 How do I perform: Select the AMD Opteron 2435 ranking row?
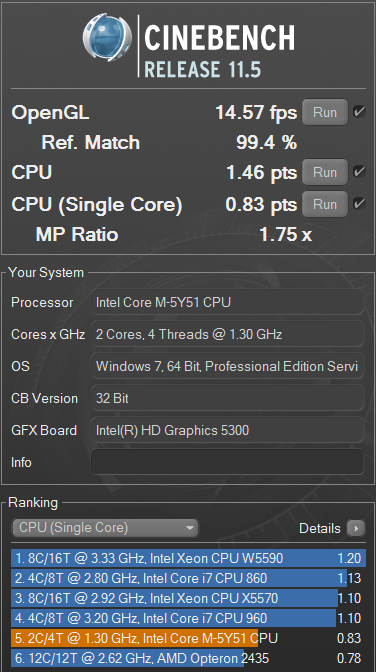188,658
